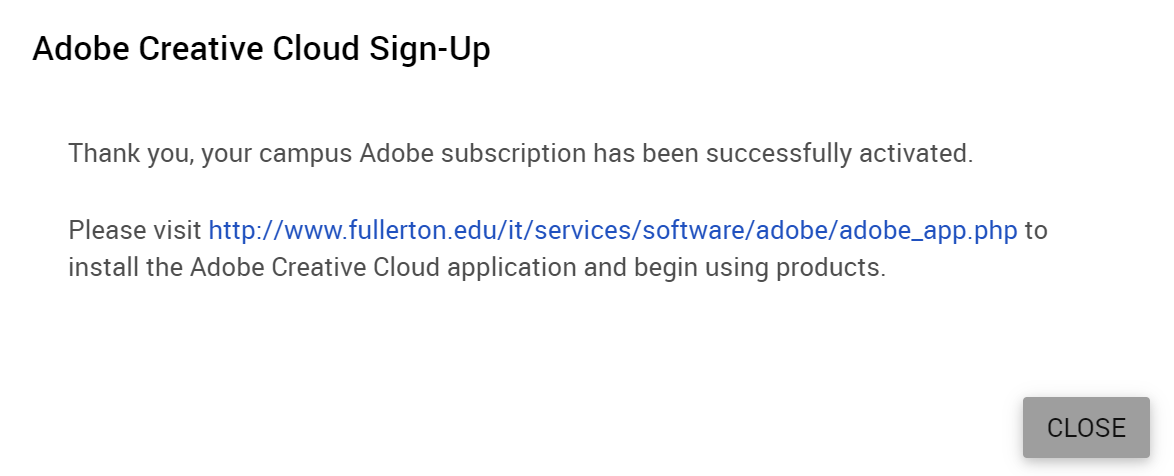Click the CLOSE button
This screenshot has height=476, width=1174.
1086,427
